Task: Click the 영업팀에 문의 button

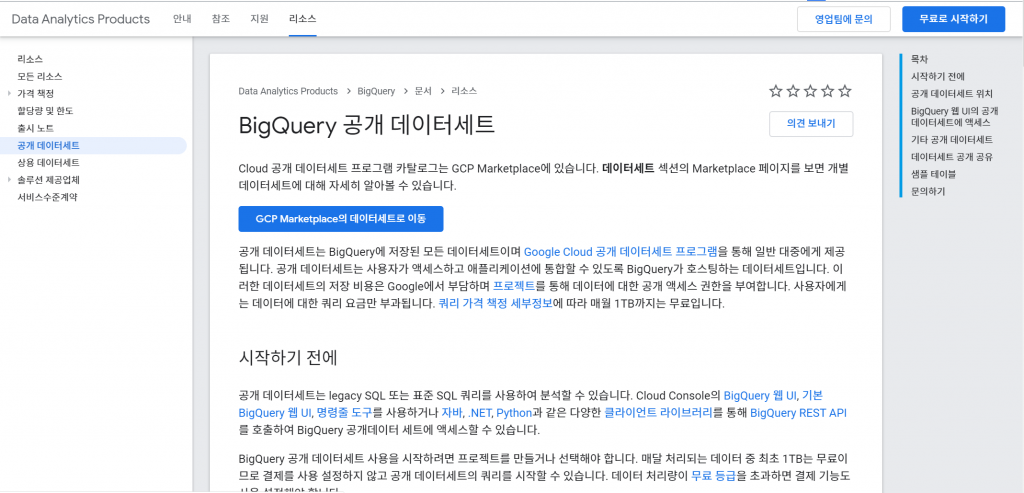Action: click(844, 19)
